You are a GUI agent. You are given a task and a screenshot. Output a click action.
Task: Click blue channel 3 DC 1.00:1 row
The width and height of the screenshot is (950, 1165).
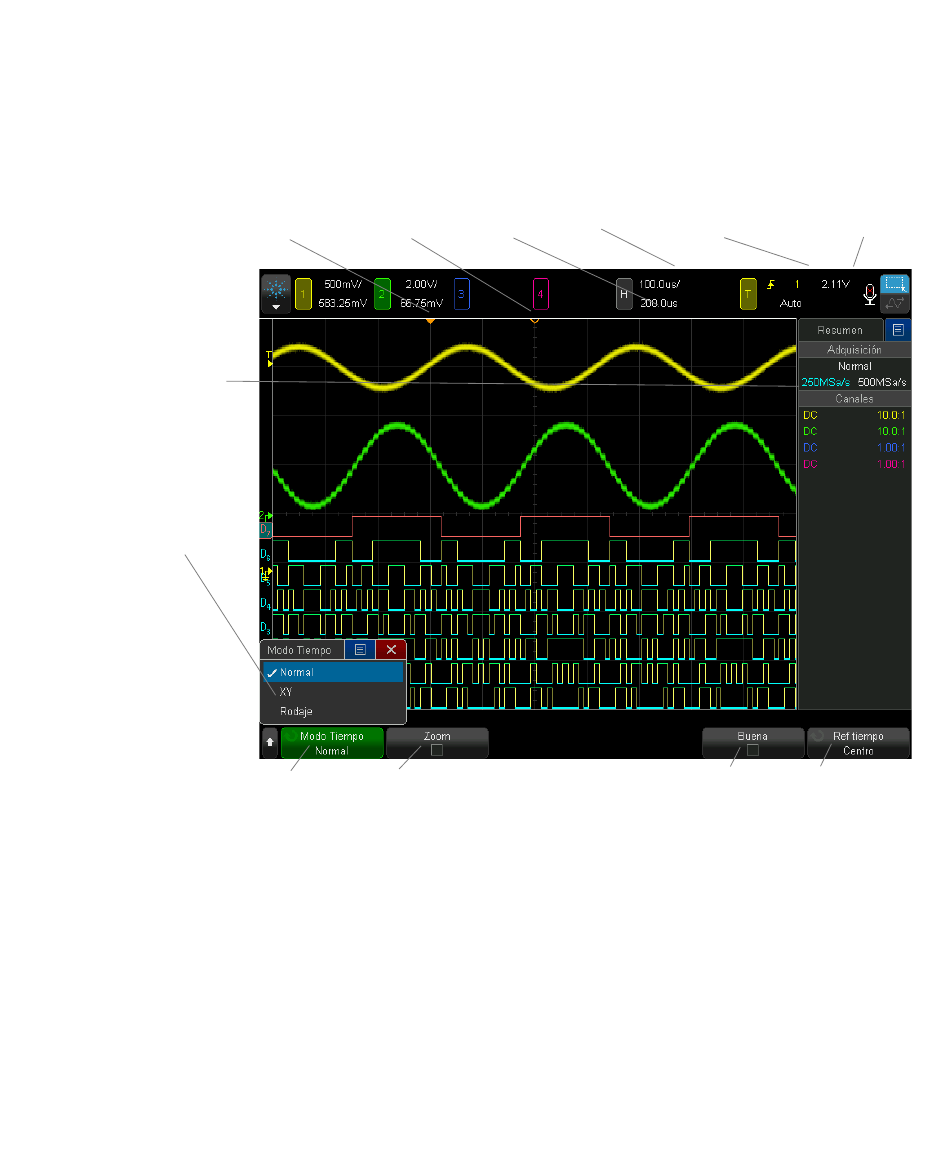(854, 448)
